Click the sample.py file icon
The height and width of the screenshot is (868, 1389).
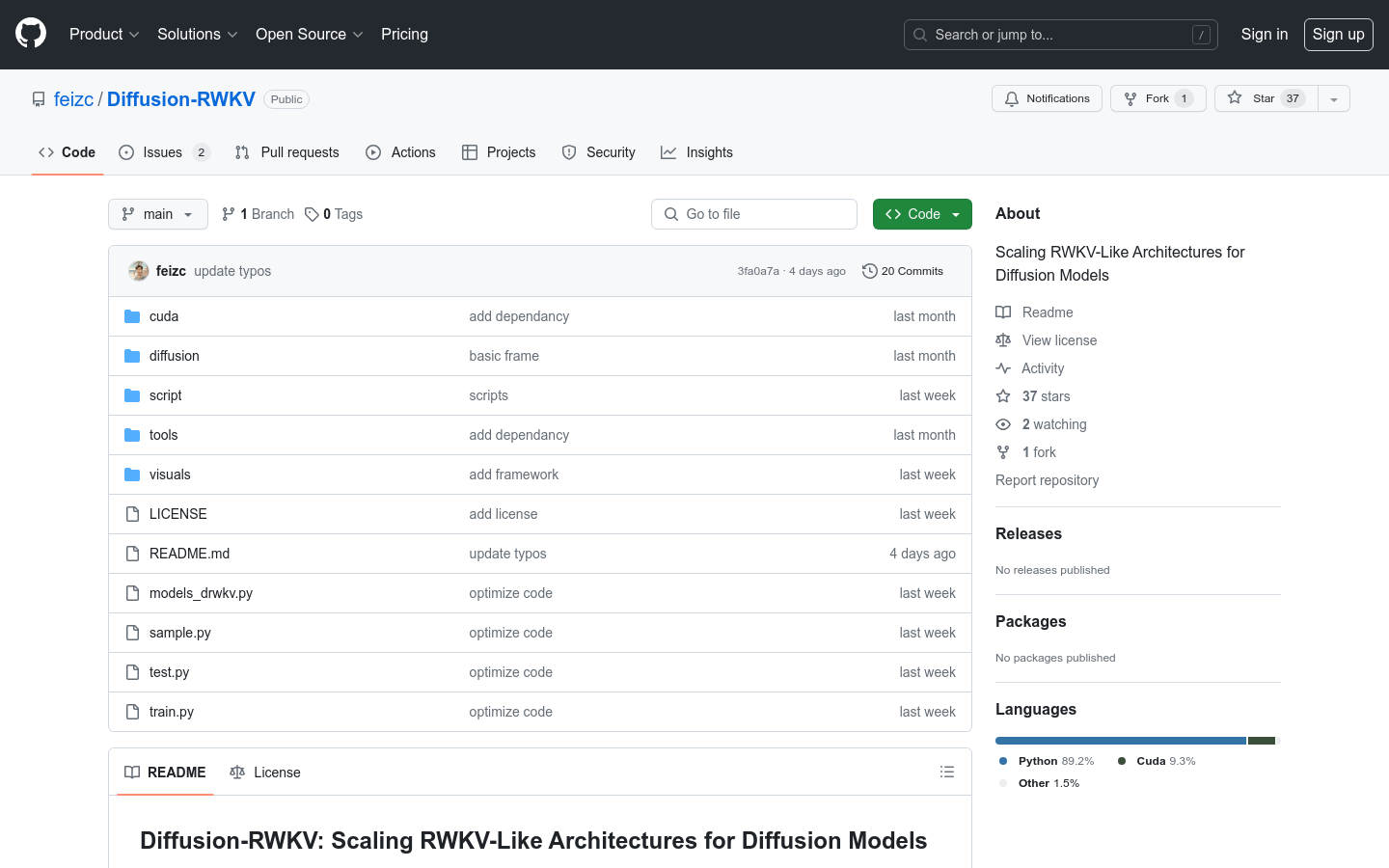pyautogui.click(x=132, y=633)
